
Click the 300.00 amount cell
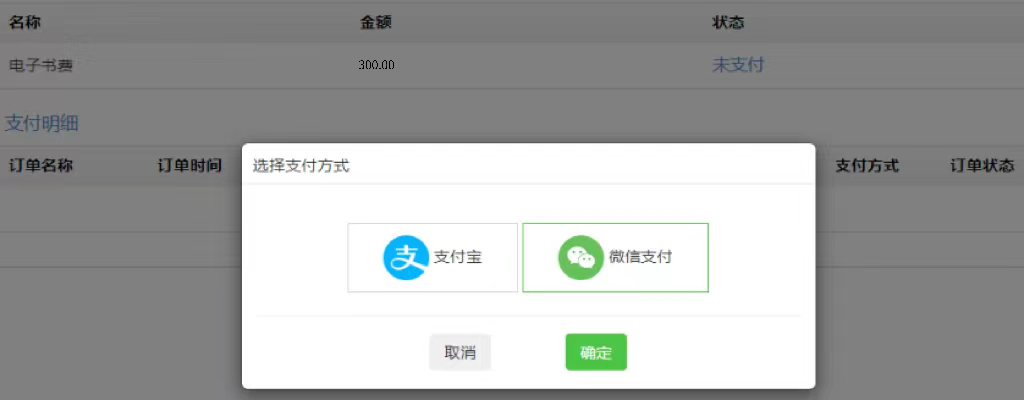click(x=376, y=65)
